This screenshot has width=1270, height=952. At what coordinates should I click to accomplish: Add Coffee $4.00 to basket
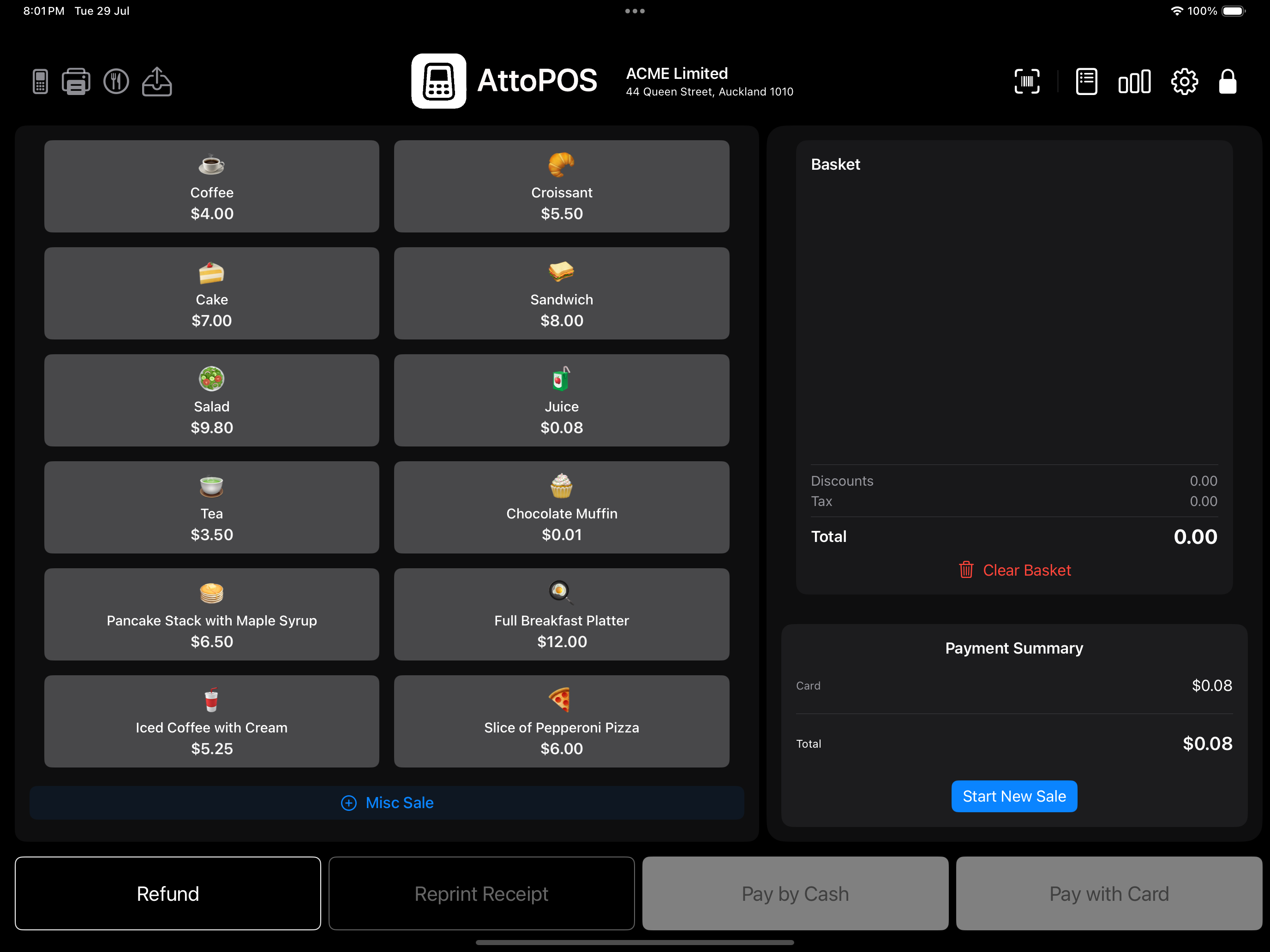(212, 186)
